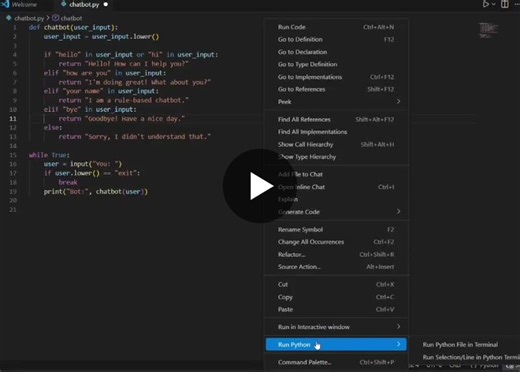Click the code minimap preview
This screenshot has height=372, width=520.
488,30
